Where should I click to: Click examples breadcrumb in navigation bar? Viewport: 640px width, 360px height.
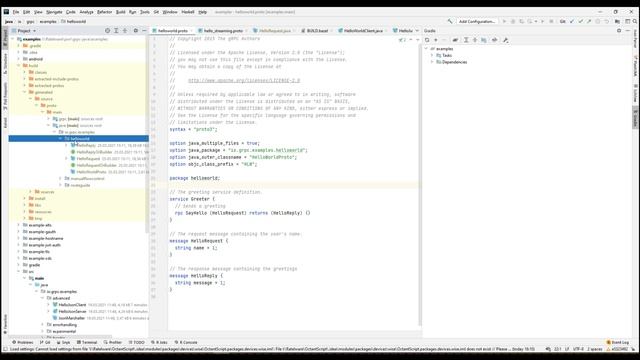[x=48, y=21]
